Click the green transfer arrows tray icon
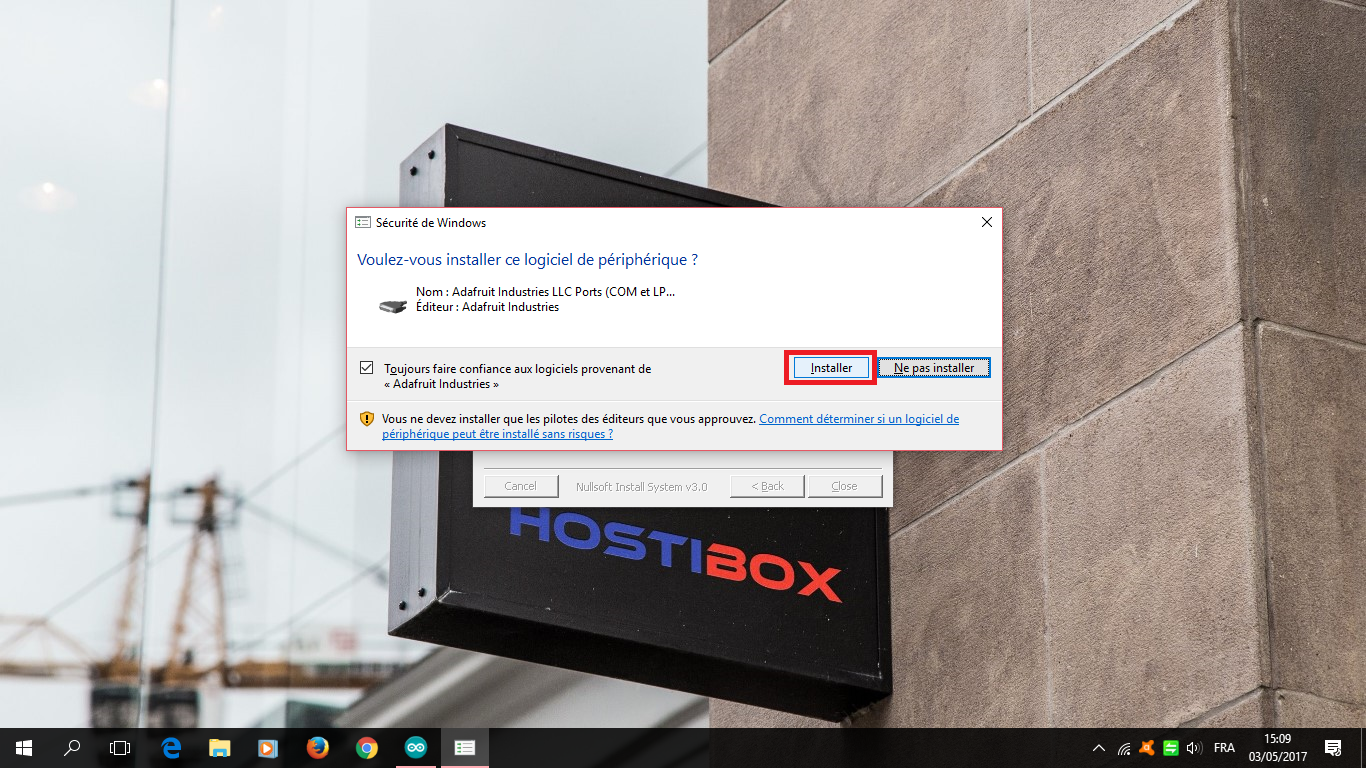Viewport: 1366px width, 768px height. pos(1169,748)
